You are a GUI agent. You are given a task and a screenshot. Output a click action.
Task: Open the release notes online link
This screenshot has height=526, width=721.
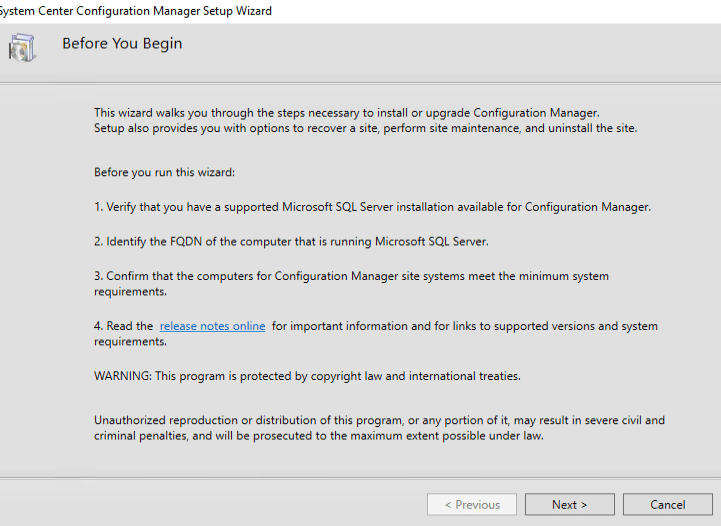pyautogui.click(x=212, y=326)
